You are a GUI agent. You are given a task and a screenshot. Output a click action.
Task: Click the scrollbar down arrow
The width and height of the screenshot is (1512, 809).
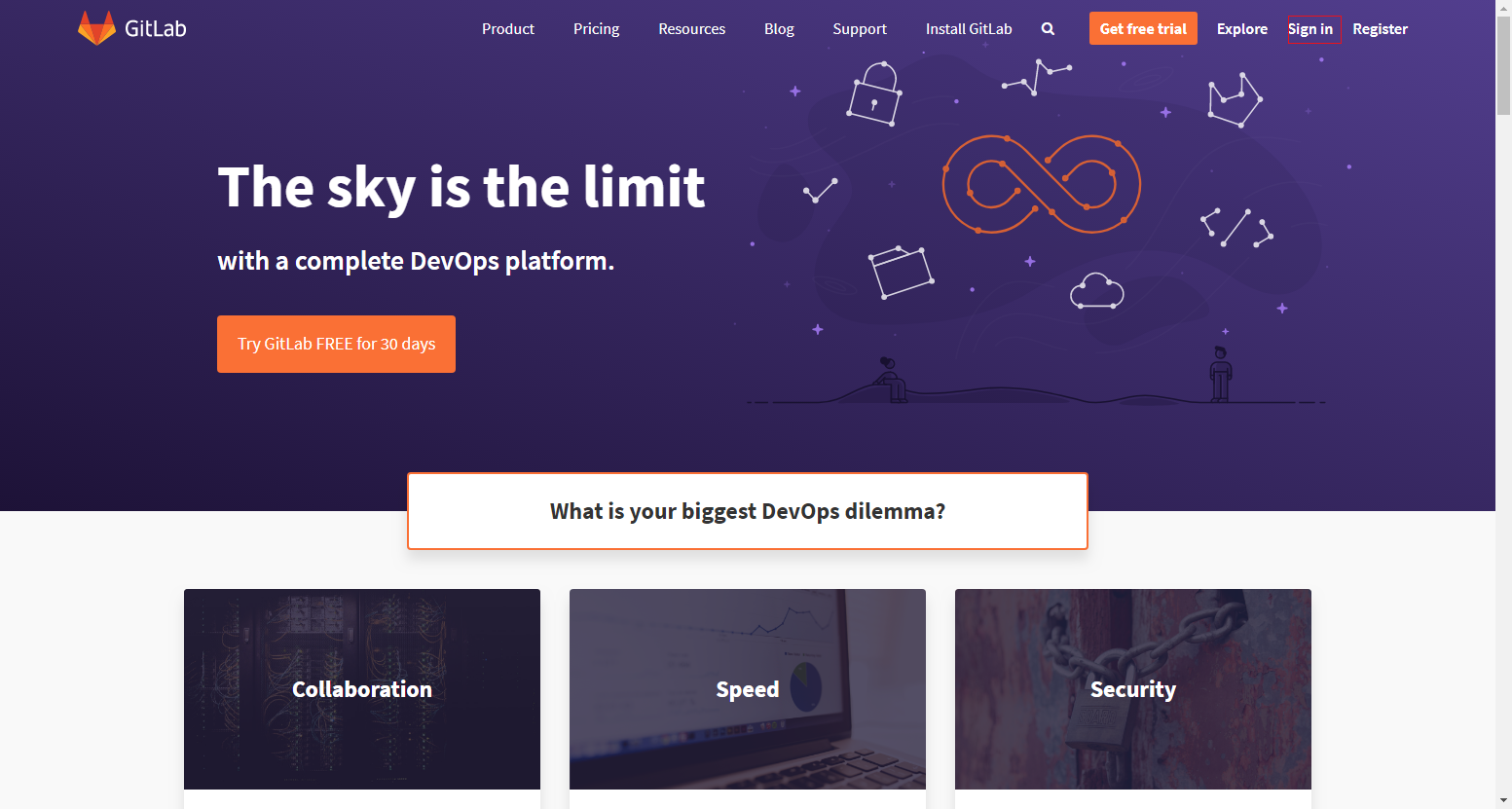(1503, 801)
